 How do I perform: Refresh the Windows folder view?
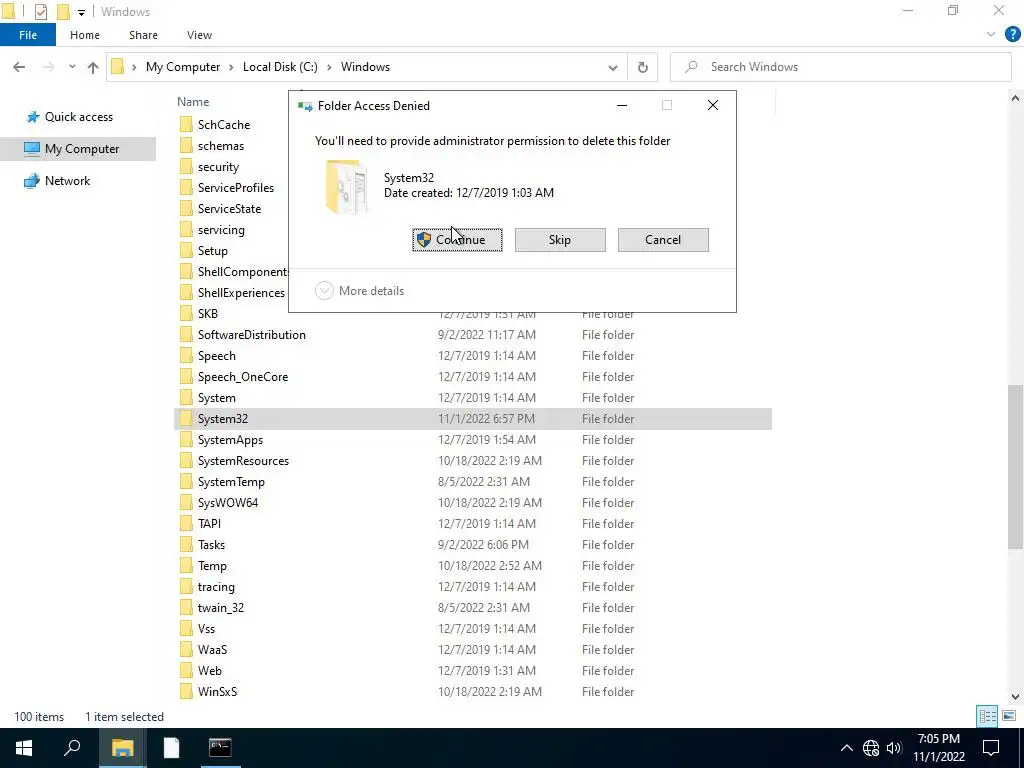tap(643, 67)
